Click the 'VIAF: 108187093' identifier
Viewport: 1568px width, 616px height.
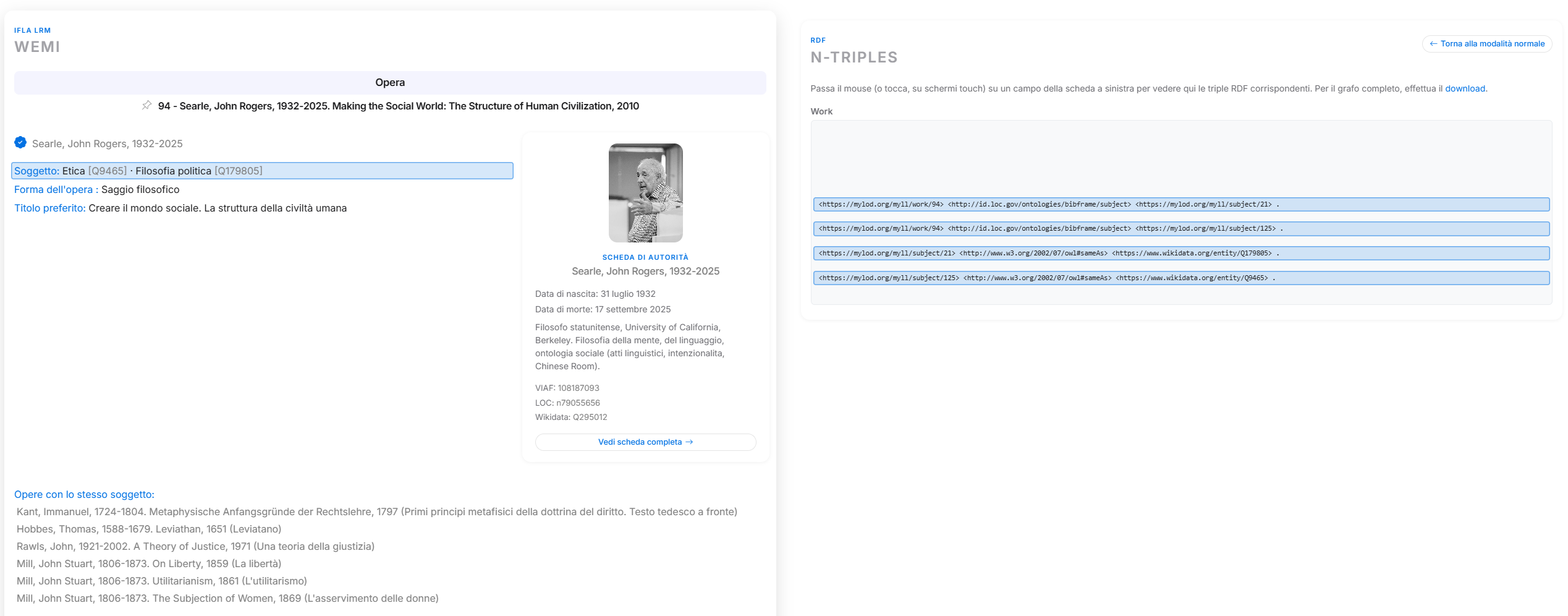coord(567,388)
